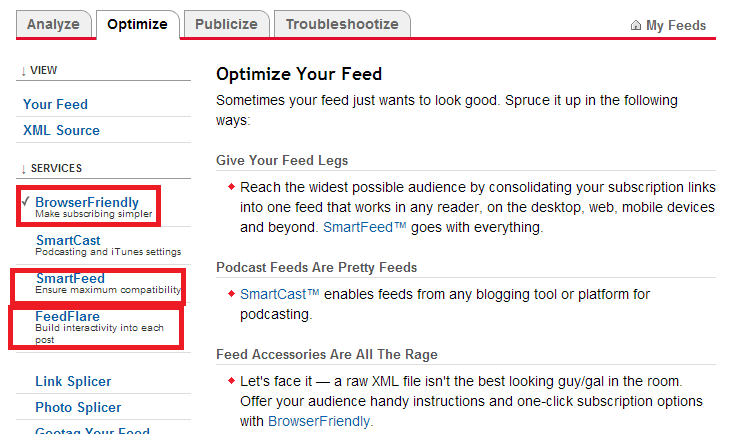Collapse the VIEW section arrow
This screenshot has width=735, height=434.
(23, 71)
